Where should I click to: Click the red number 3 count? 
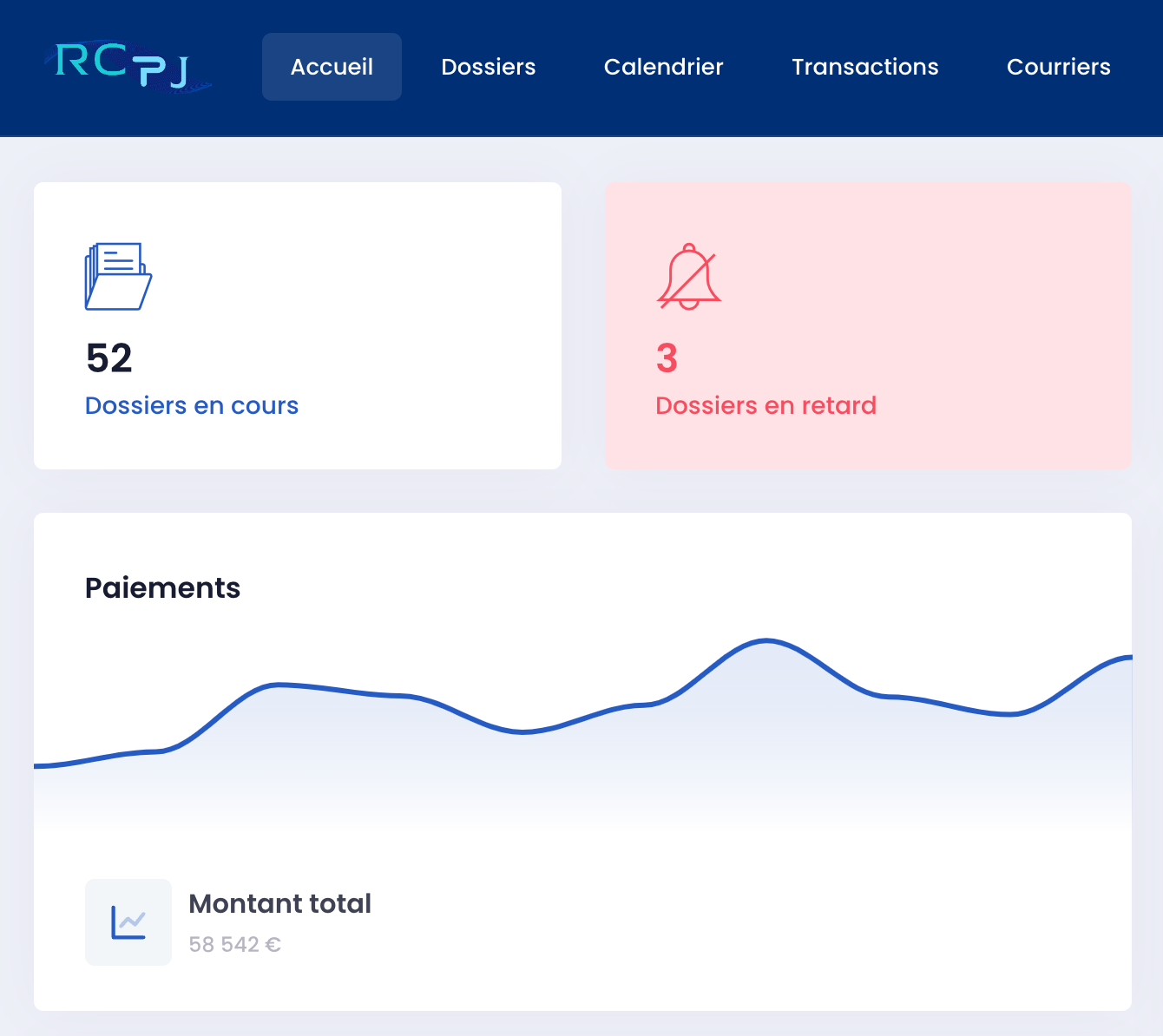click(x=667, y=358)
